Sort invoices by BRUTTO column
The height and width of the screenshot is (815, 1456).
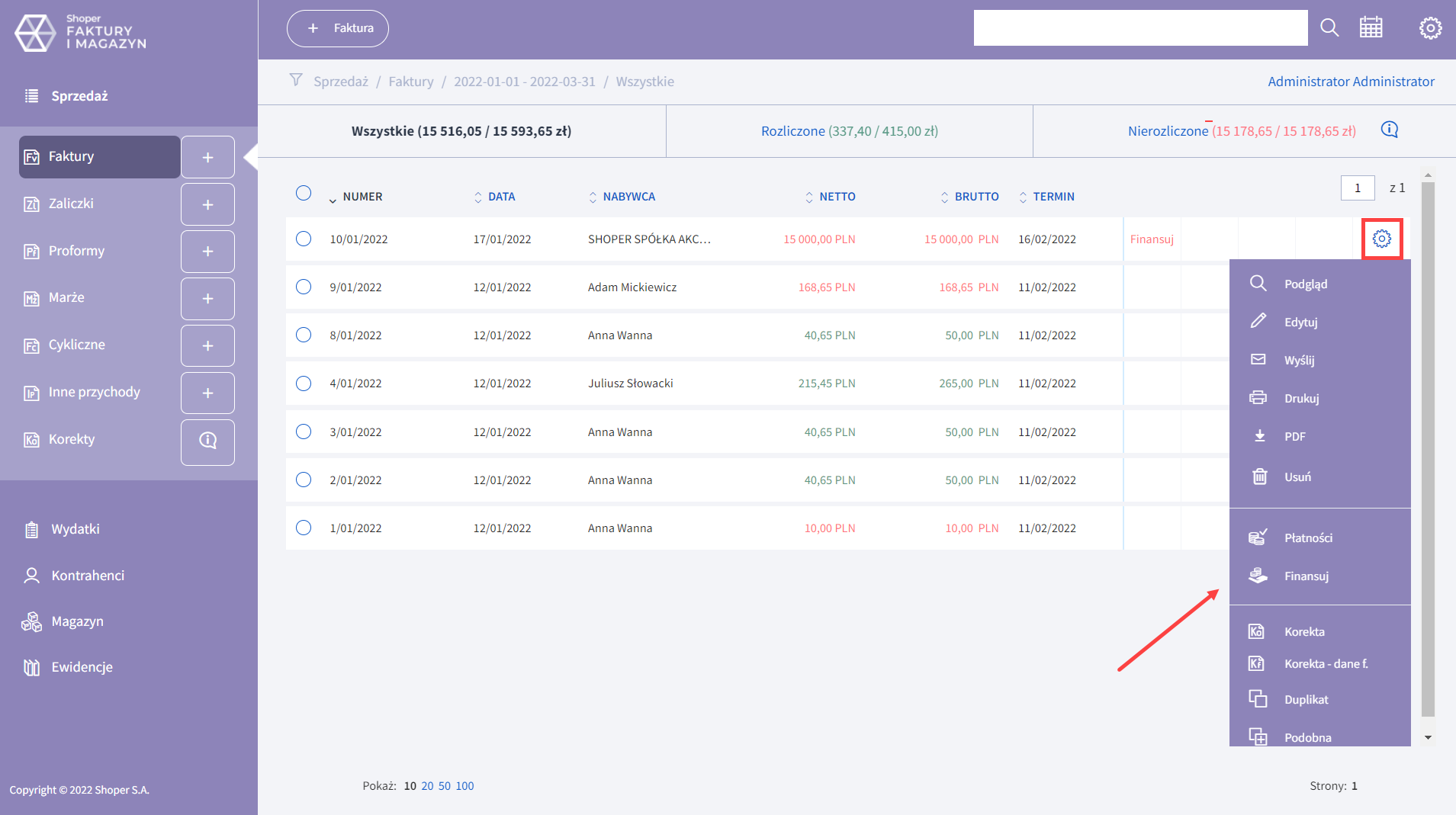(x=975, y=197)
